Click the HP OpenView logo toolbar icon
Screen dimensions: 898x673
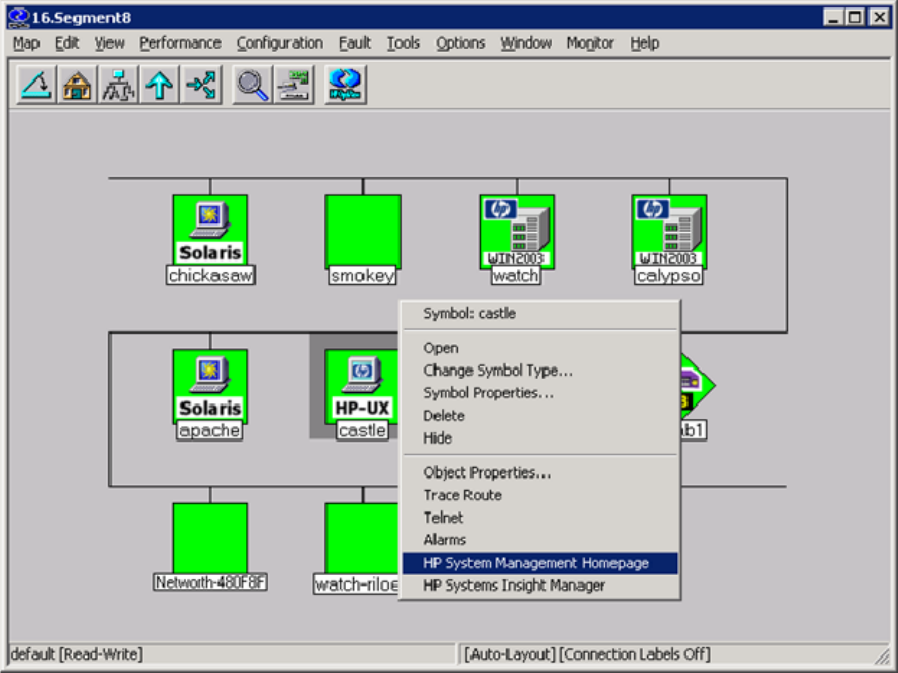pyautogui.click(x=345, y=85)
